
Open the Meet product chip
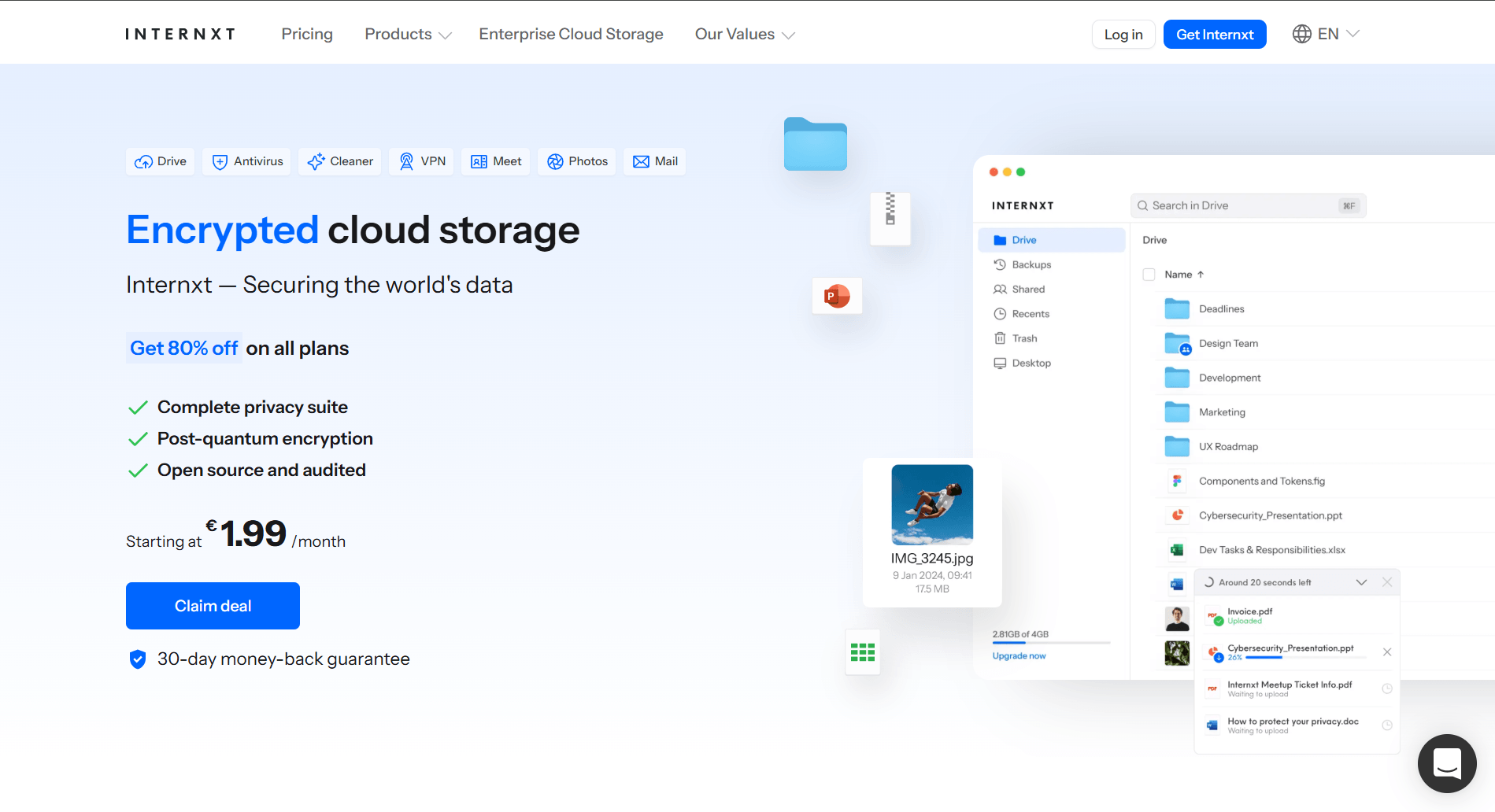pos(496,161)
